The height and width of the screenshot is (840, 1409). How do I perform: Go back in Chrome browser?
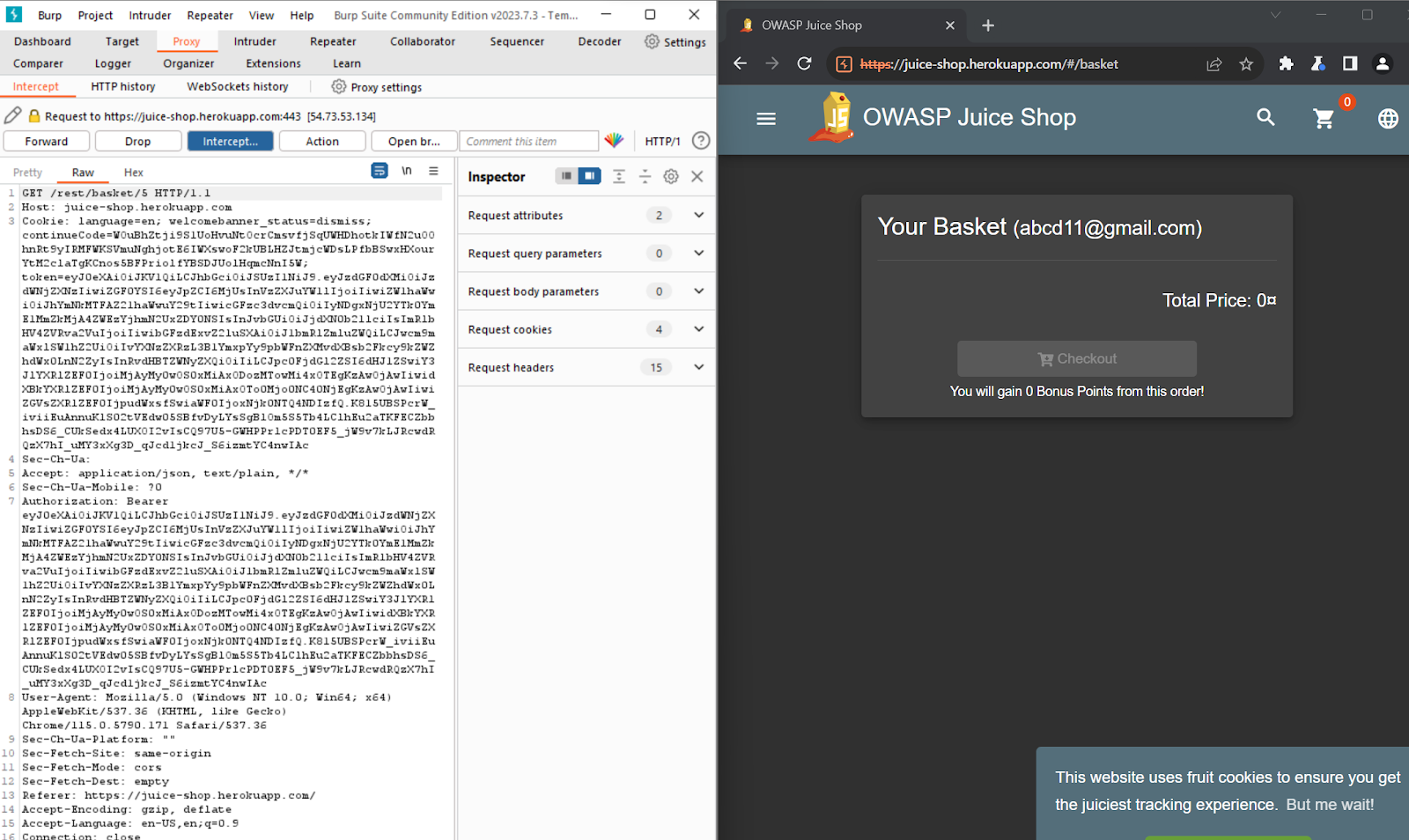(740, 63)
